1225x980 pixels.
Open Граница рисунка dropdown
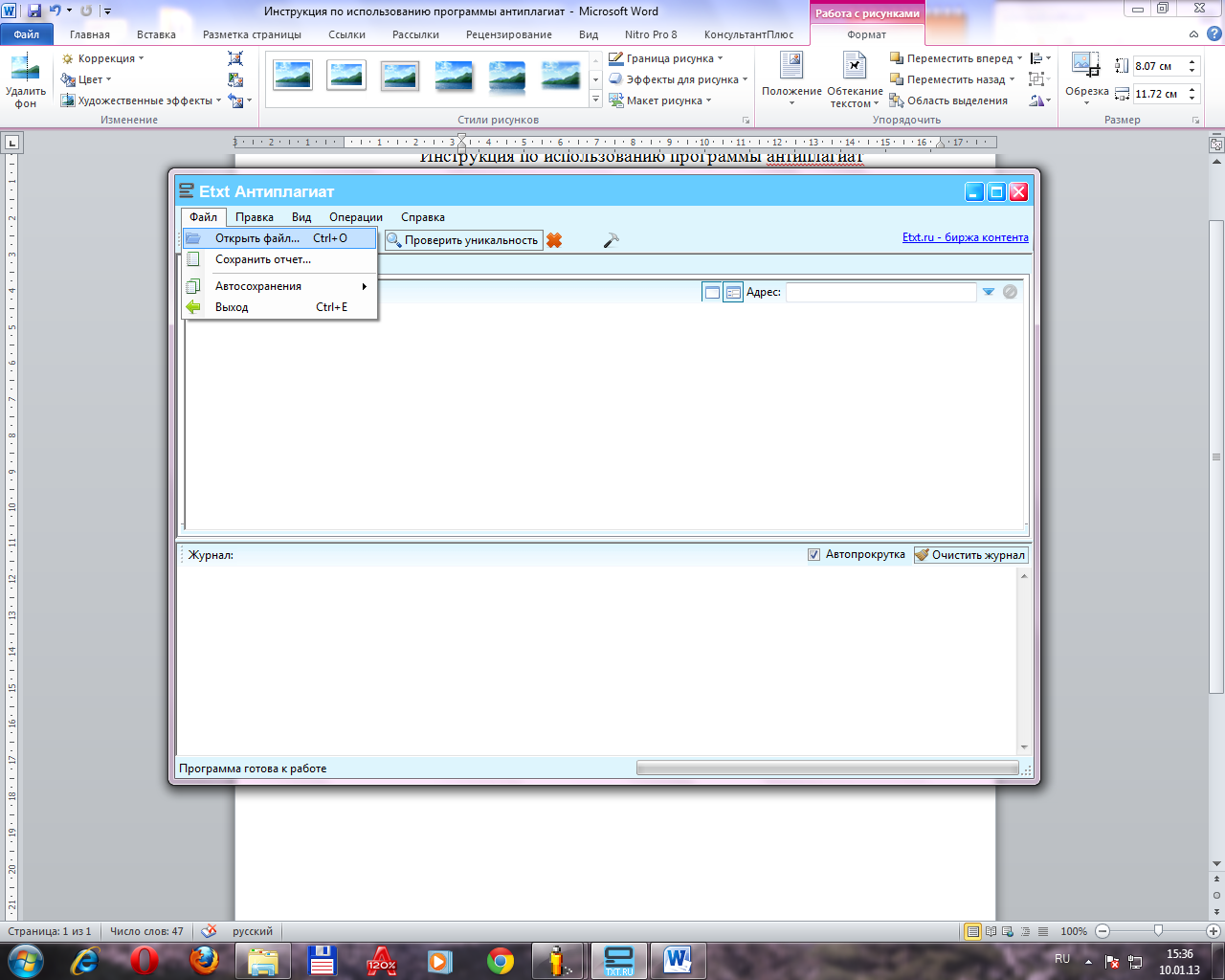click(666, 58)
